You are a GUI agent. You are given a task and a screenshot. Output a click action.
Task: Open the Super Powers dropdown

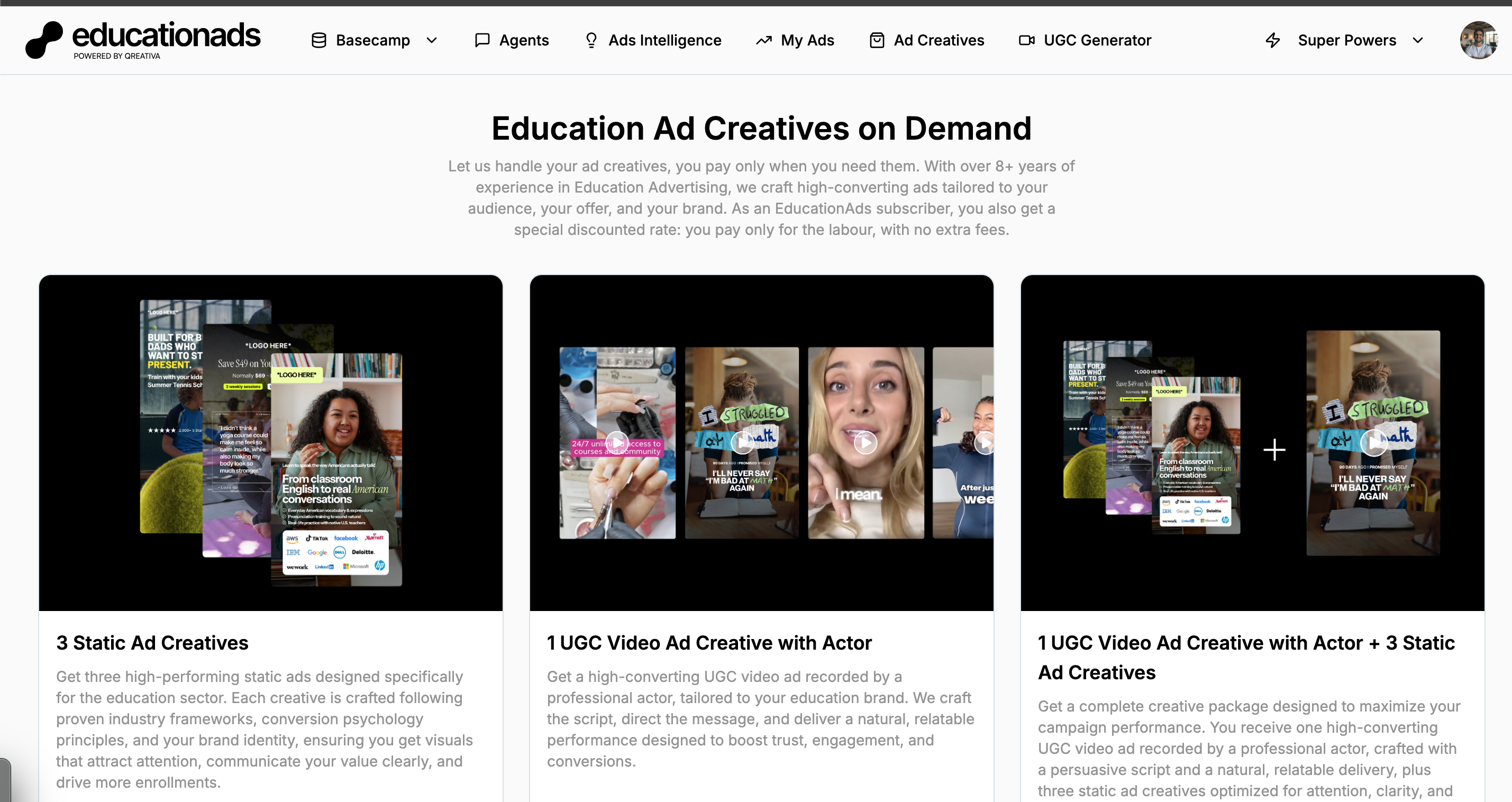pyautogui.click(x=1419, y=41)
